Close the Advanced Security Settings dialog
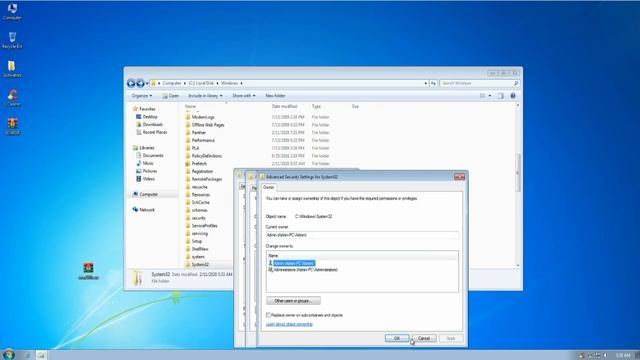640x360 pixels. tap(460, 177)
